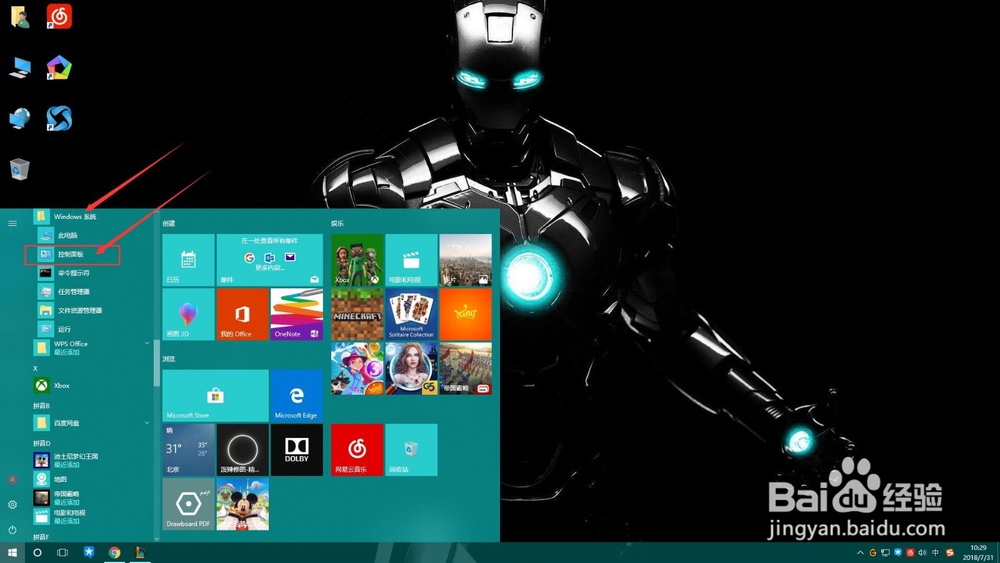Open the G5 hidden-object game tile
Image resolution: width=1000 pixels, height=563 pixels.
[x=411, y=369]
